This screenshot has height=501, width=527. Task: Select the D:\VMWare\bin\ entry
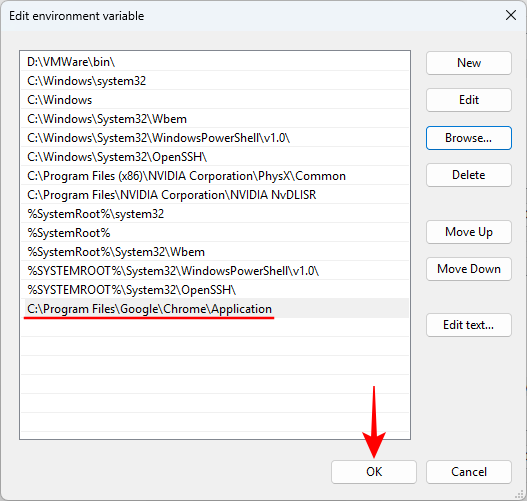coord(215,62)
